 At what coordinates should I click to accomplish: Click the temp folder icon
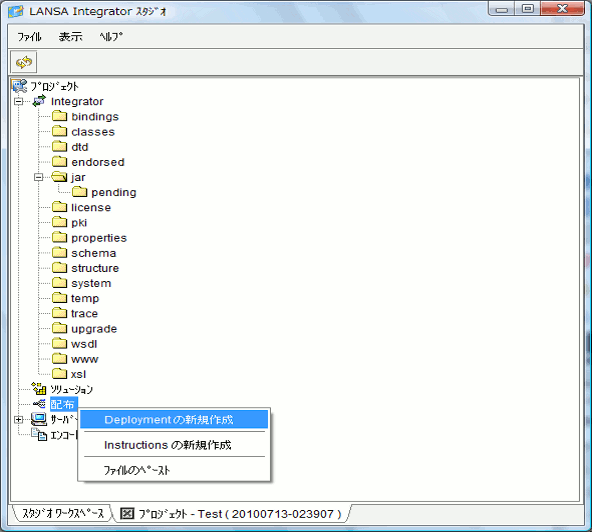tap(59, 298)
